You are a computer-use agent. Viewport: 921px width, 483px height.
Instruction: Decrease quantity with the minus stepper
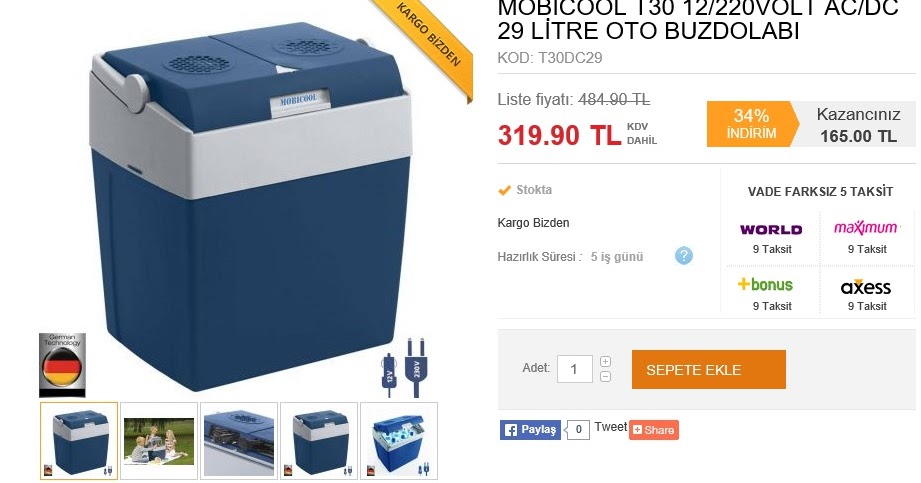(x=606, y=376)
